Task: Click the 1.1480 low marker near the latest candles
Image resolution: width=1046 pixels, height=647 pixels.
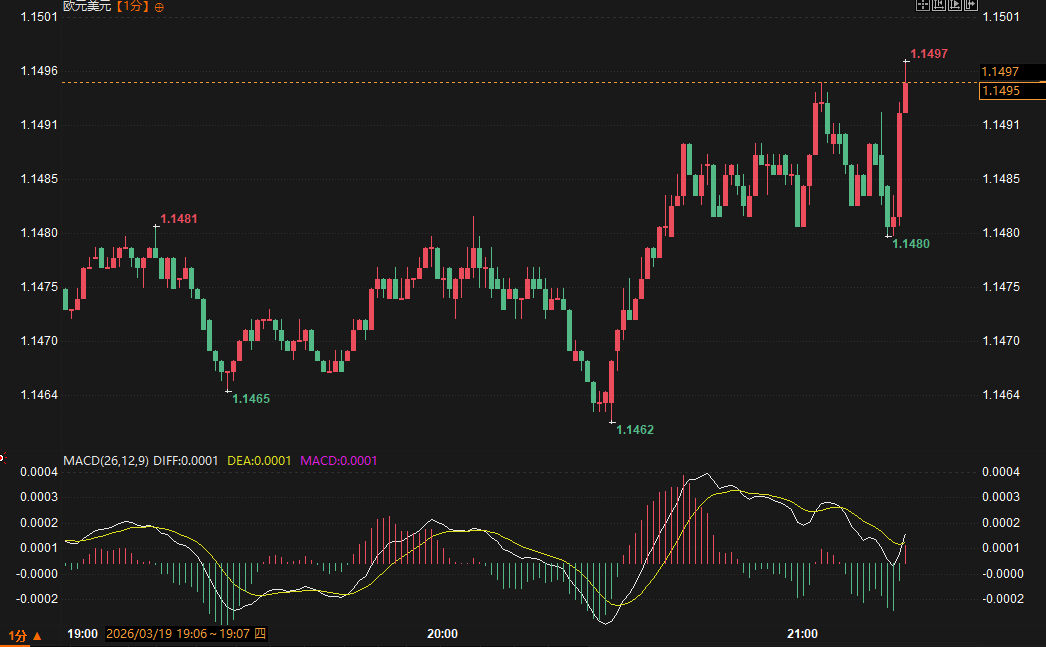Action: [x=911, y=243]
